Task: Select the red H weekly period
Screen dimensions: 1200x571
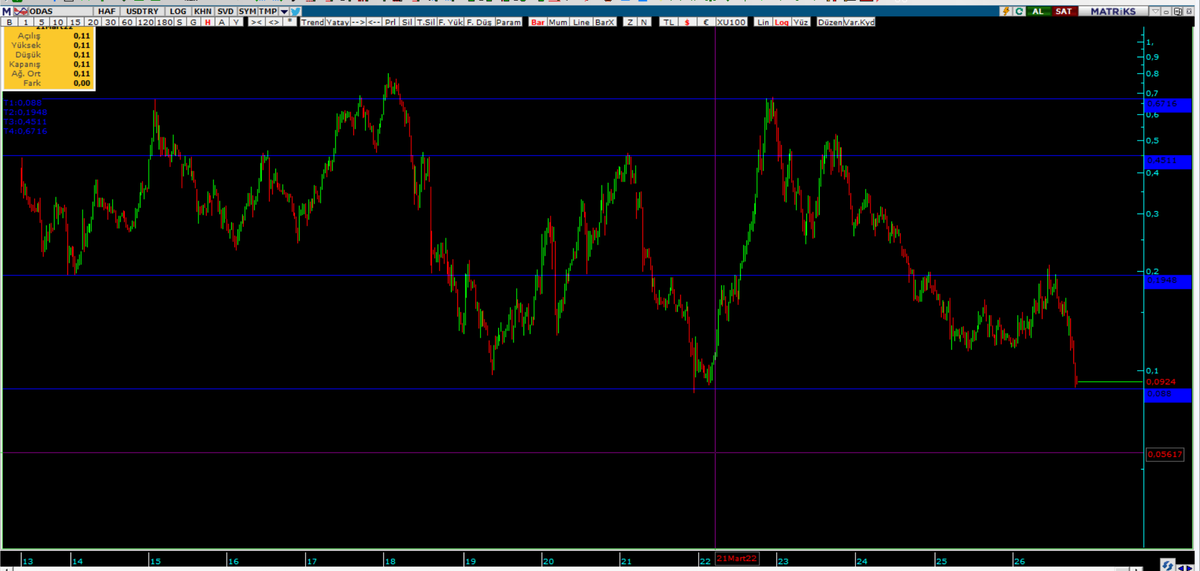Action: point(207,22)
